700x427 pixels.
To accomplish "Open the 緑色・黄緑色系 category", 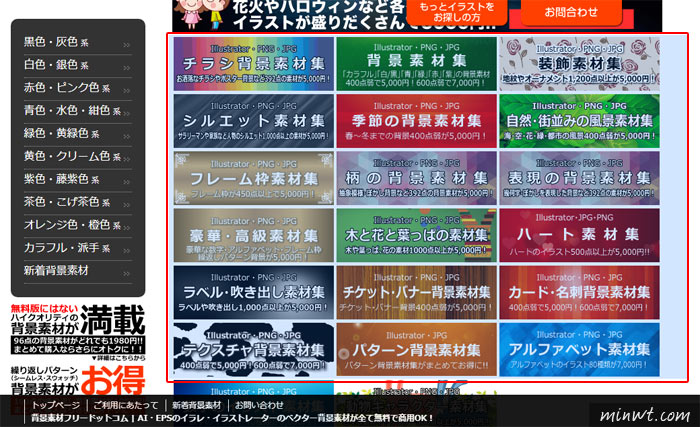I will (x=78, y=134).
